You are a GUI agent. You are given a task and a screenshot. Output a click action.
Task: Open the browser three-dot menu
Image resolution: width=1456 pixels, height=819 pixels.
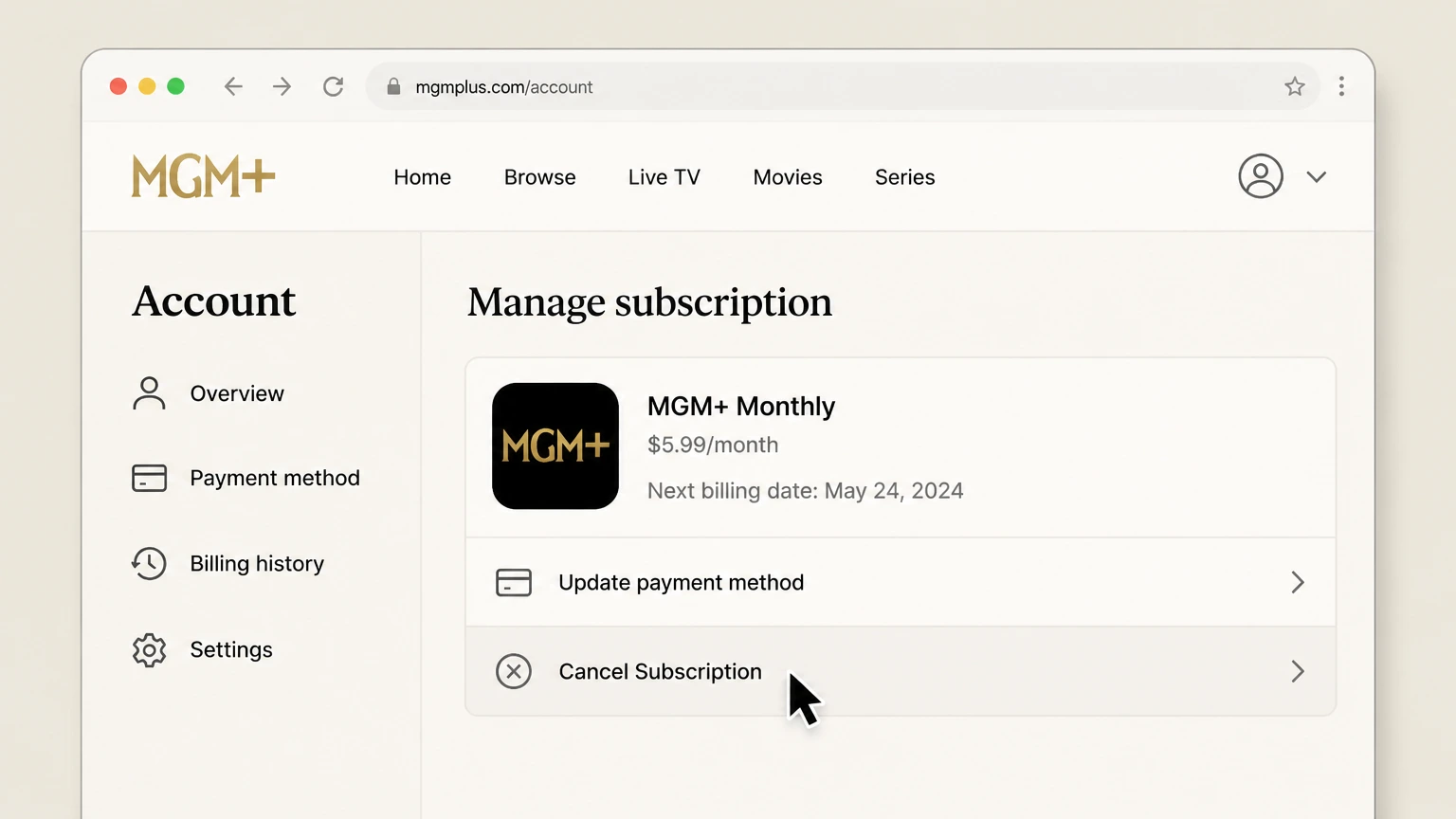point(1341,87)
